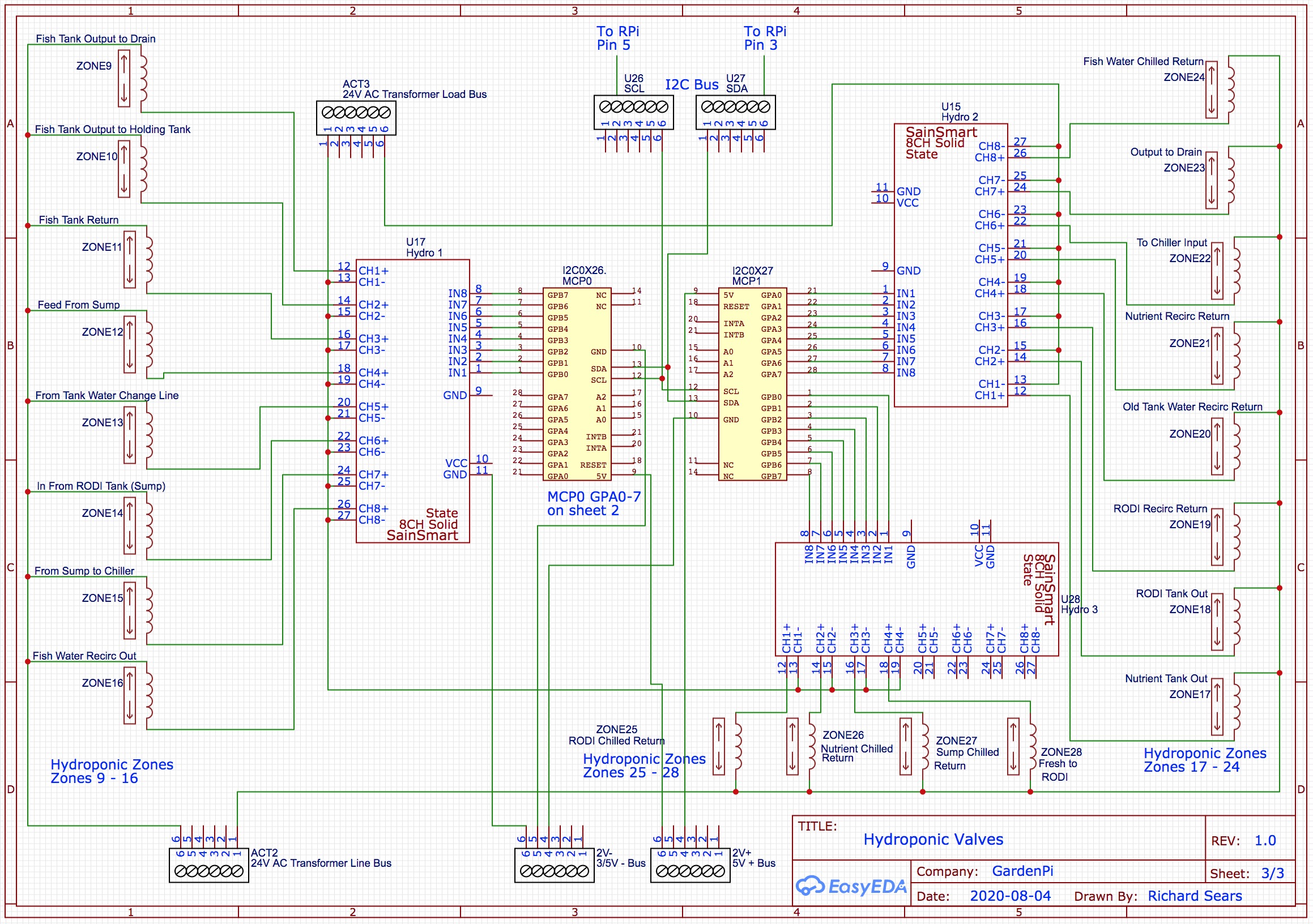Click 'In From RODI Tank (Sump)' label
1313x924 pixels.
[x=101, y=486]
